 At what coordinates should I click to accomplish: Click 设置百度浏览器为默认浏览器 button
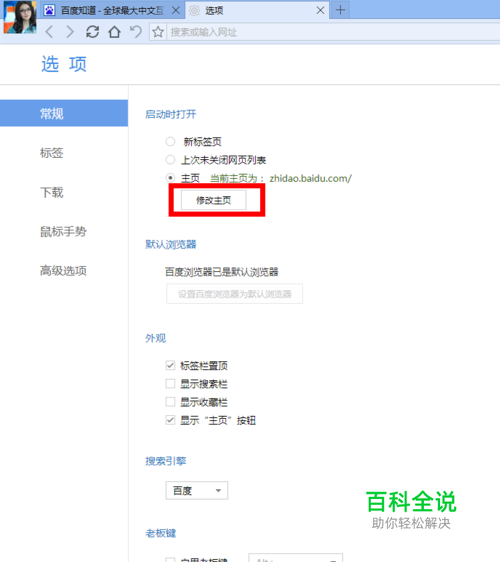(234, 294)
